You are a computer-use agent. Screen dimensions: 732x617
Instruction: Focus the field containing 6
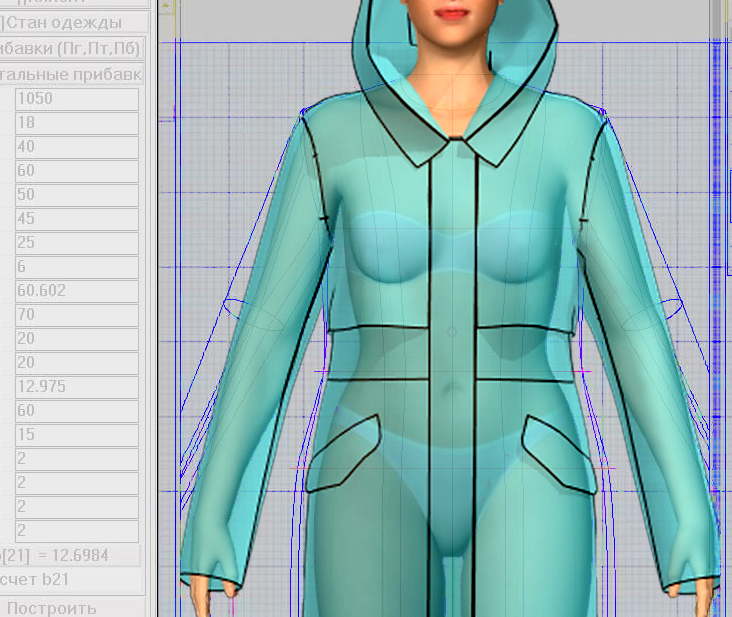click(x=77, y=267)
